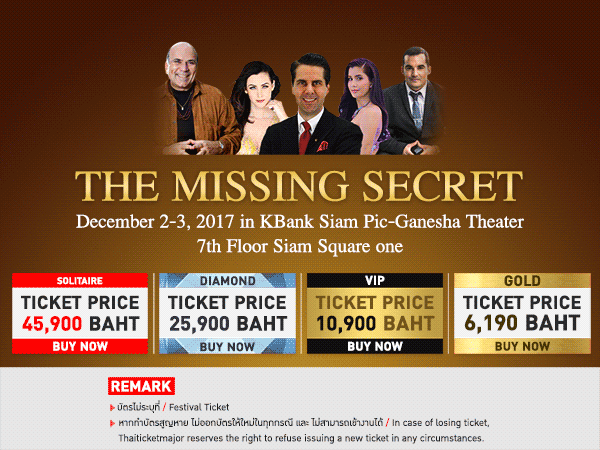Click the 10,900 BAHT price text
Screen dimensions: 600x450
[375, 324]
